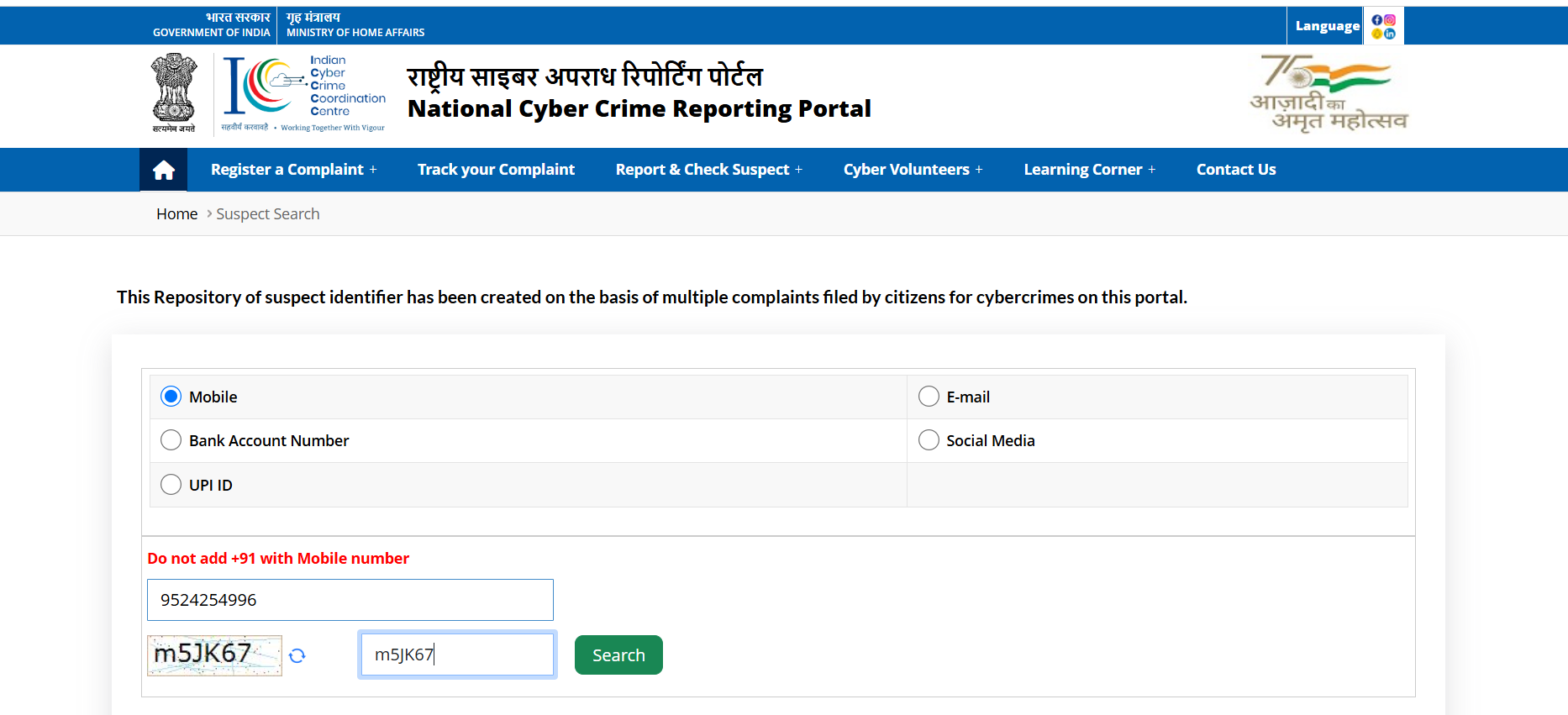Refresh the captcha image
This screenshot has width=1568, height=715.
click(297, 655)
